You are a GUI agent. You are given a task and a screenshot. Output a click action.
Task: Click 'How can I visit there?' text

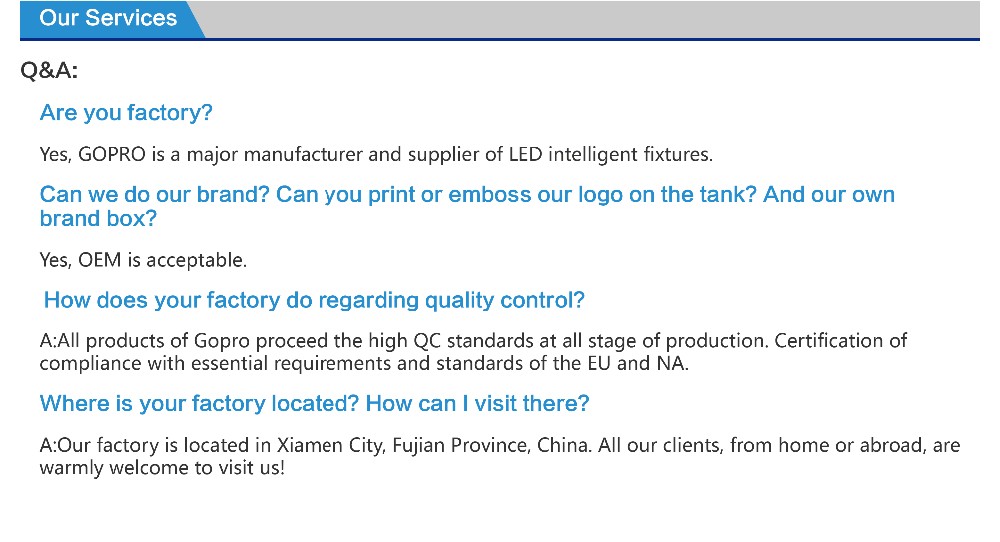tap(478, 404)
